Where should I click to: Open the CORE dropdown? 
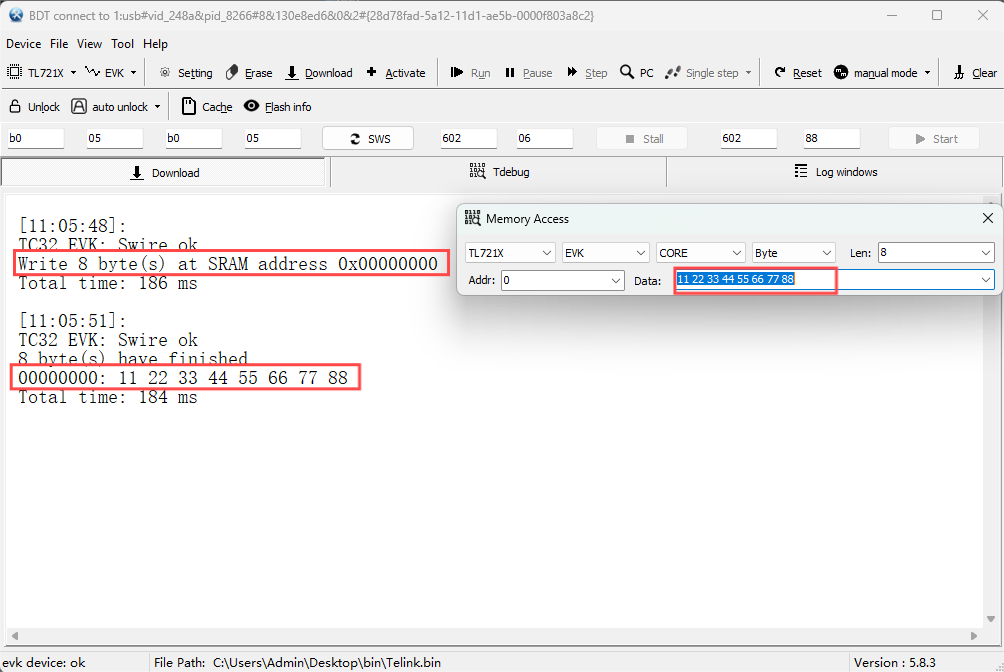tap(700, 253)
